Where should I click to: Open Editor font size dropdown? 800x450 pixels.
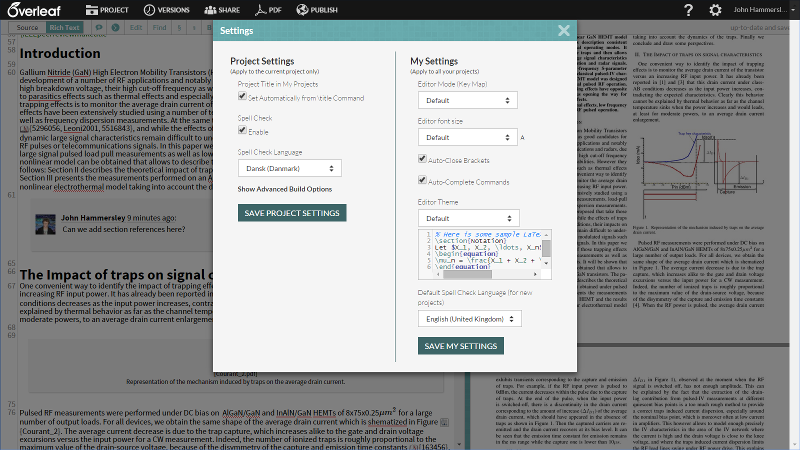[x=467, y=137]
